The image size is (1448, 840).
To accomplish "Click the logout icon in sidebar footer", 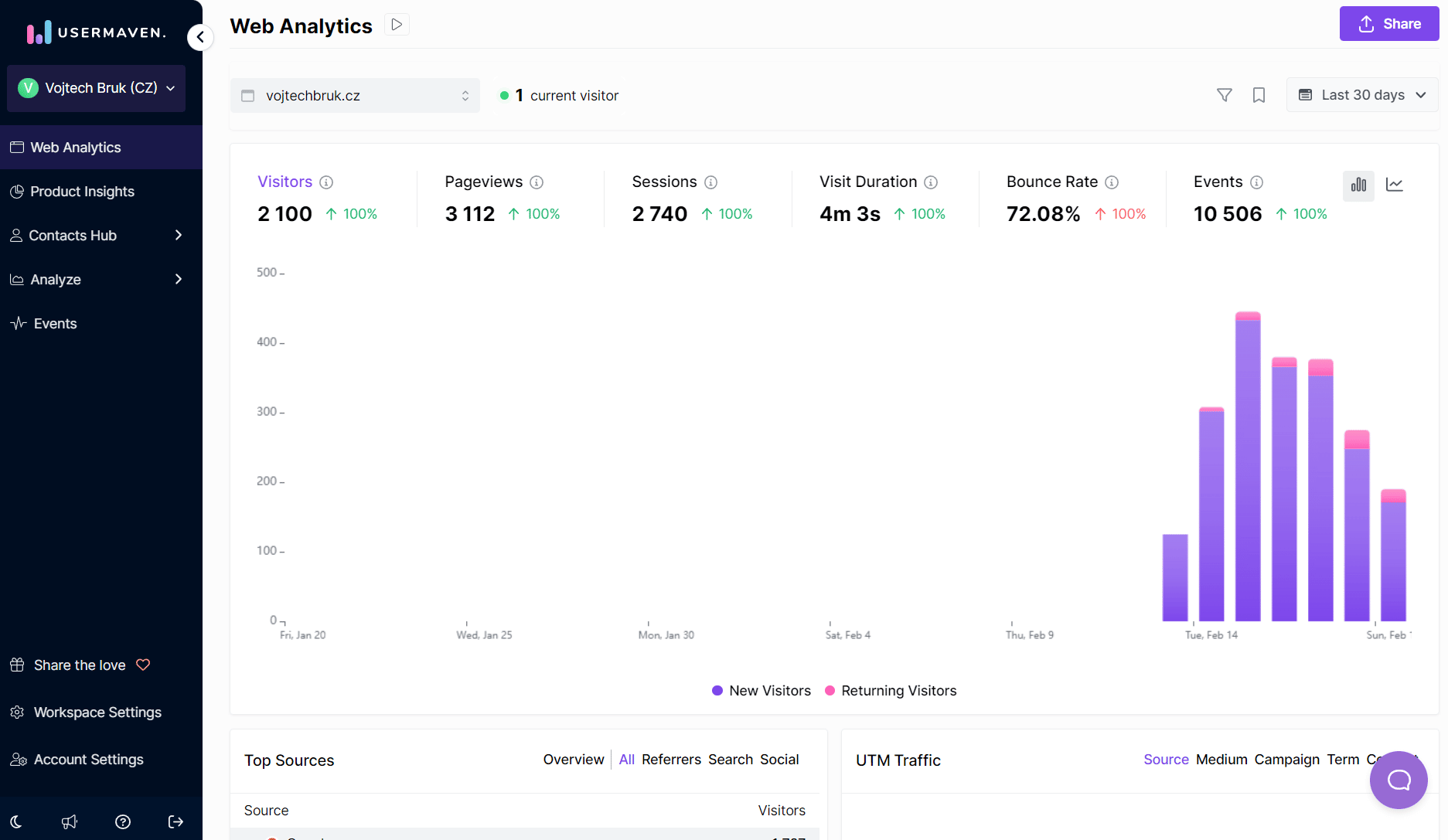I will [175, 821].
